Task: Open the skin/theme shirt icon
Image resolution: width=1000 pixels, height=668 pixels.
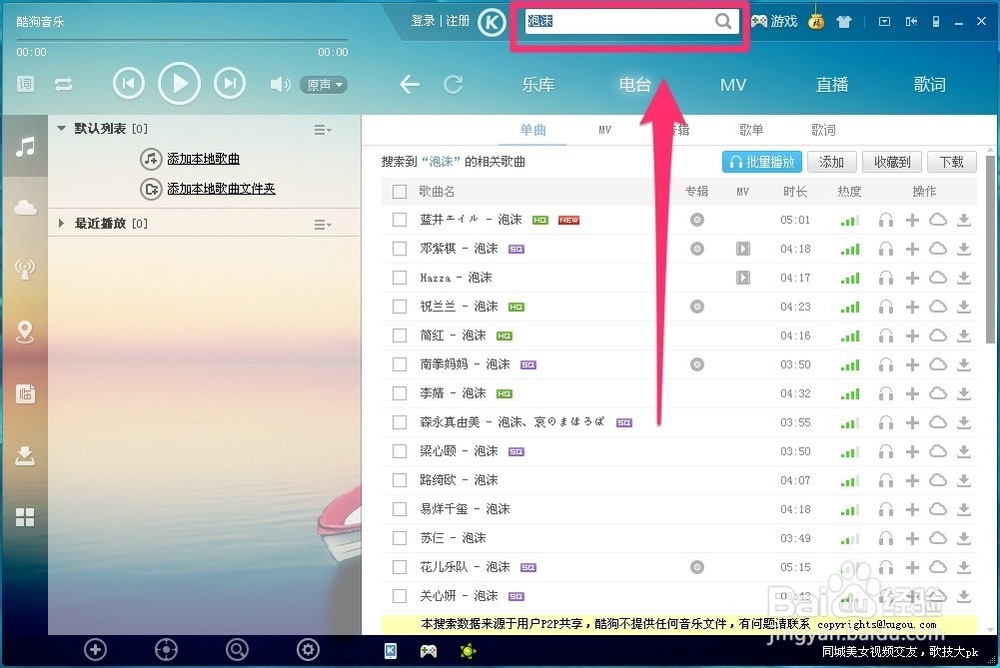Action: tap(845, 20)
